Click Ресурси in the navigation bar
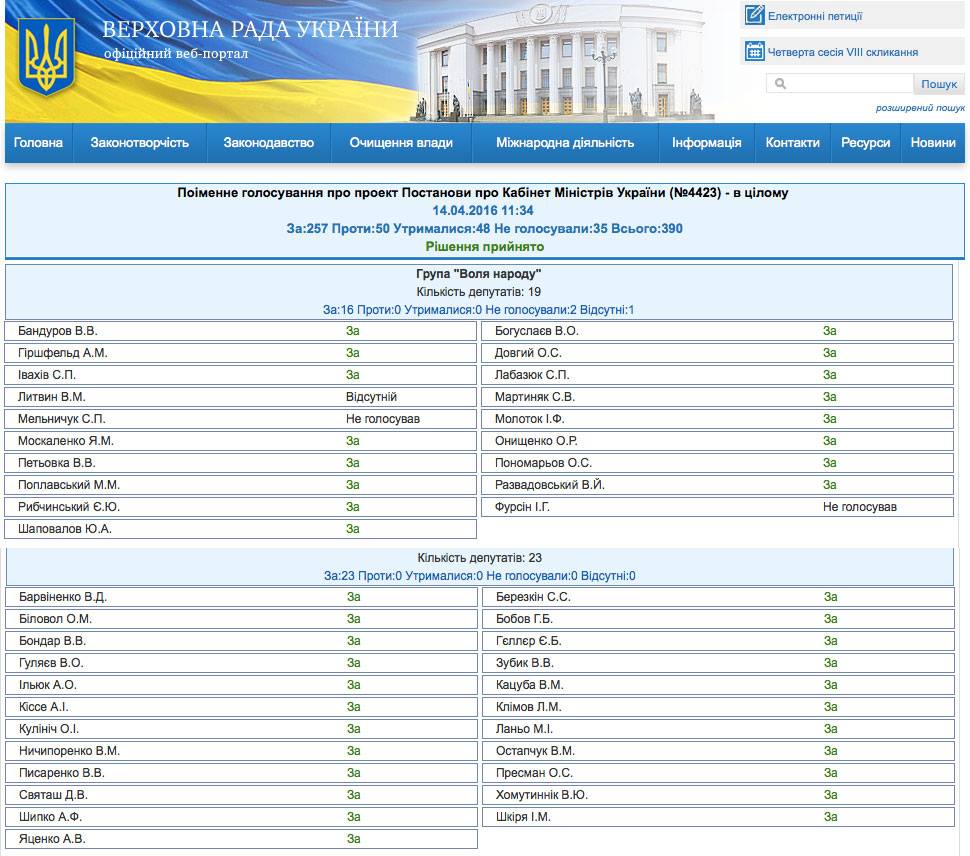This screenshot has width=970, height=856. (x=866, y=143)
